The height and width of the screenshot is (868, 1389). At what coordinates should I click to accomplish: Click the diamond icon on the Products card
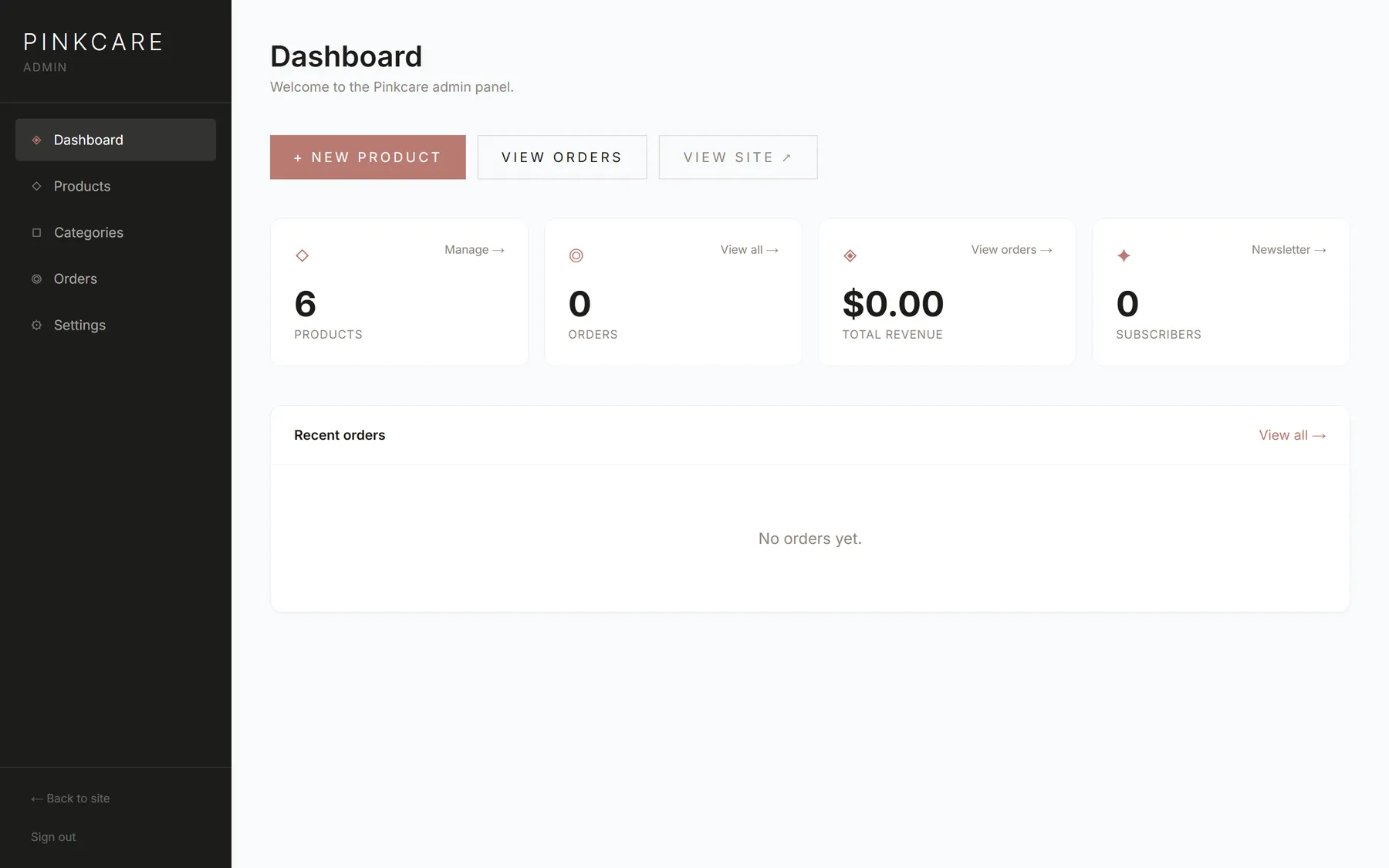302,255
